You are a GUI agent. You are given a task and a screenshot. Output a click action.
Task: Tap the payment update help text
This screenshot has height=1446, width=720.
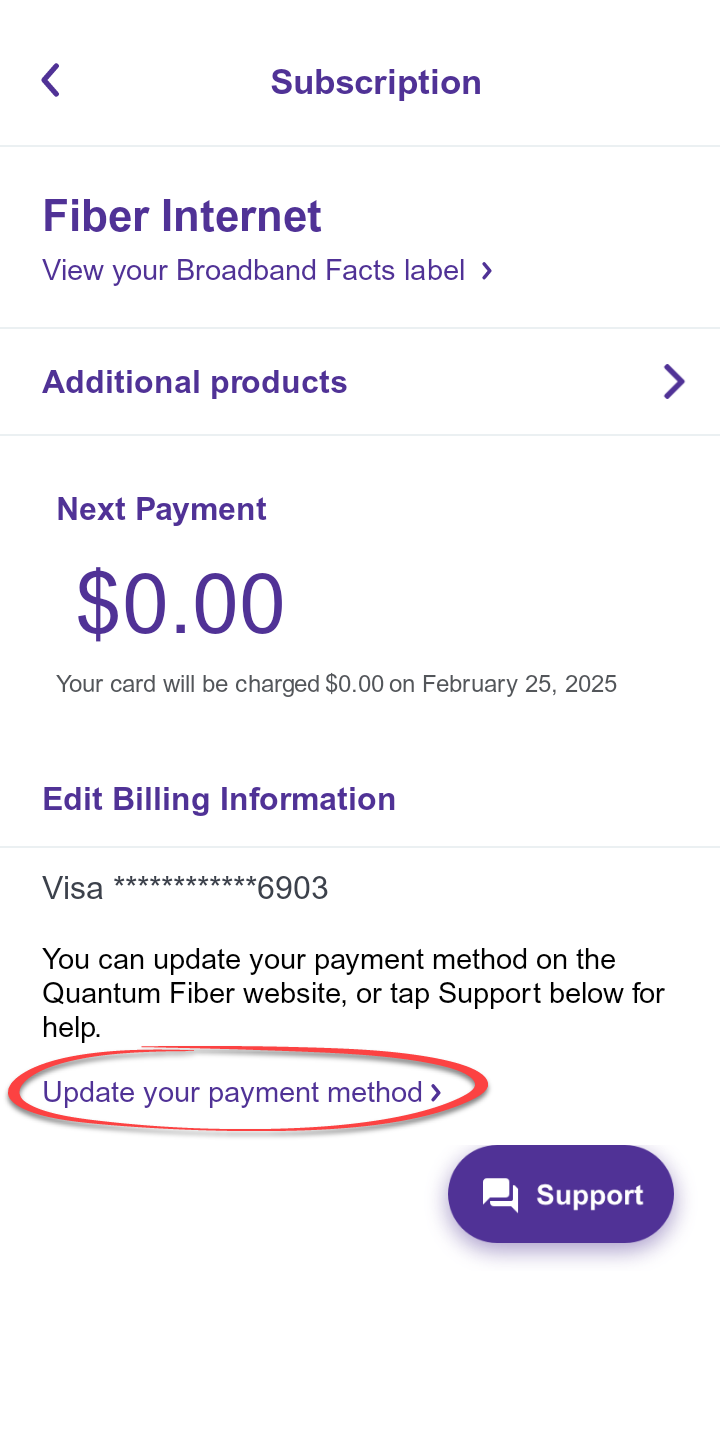[x=353, y=993]
